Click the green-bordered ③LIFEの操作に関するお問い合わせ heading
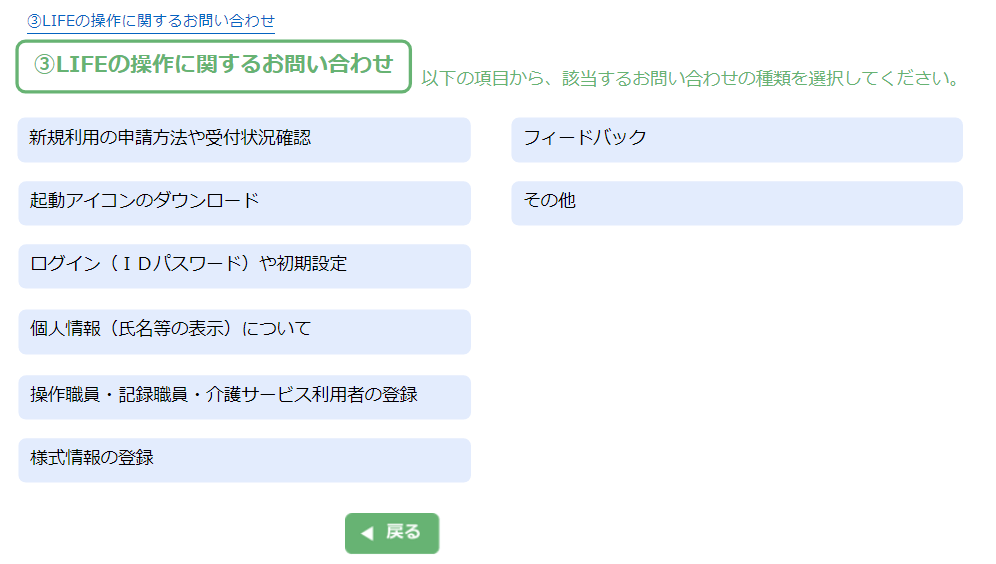Image resolution: width=996 pixels, height=564 pixels. [214, 66]
